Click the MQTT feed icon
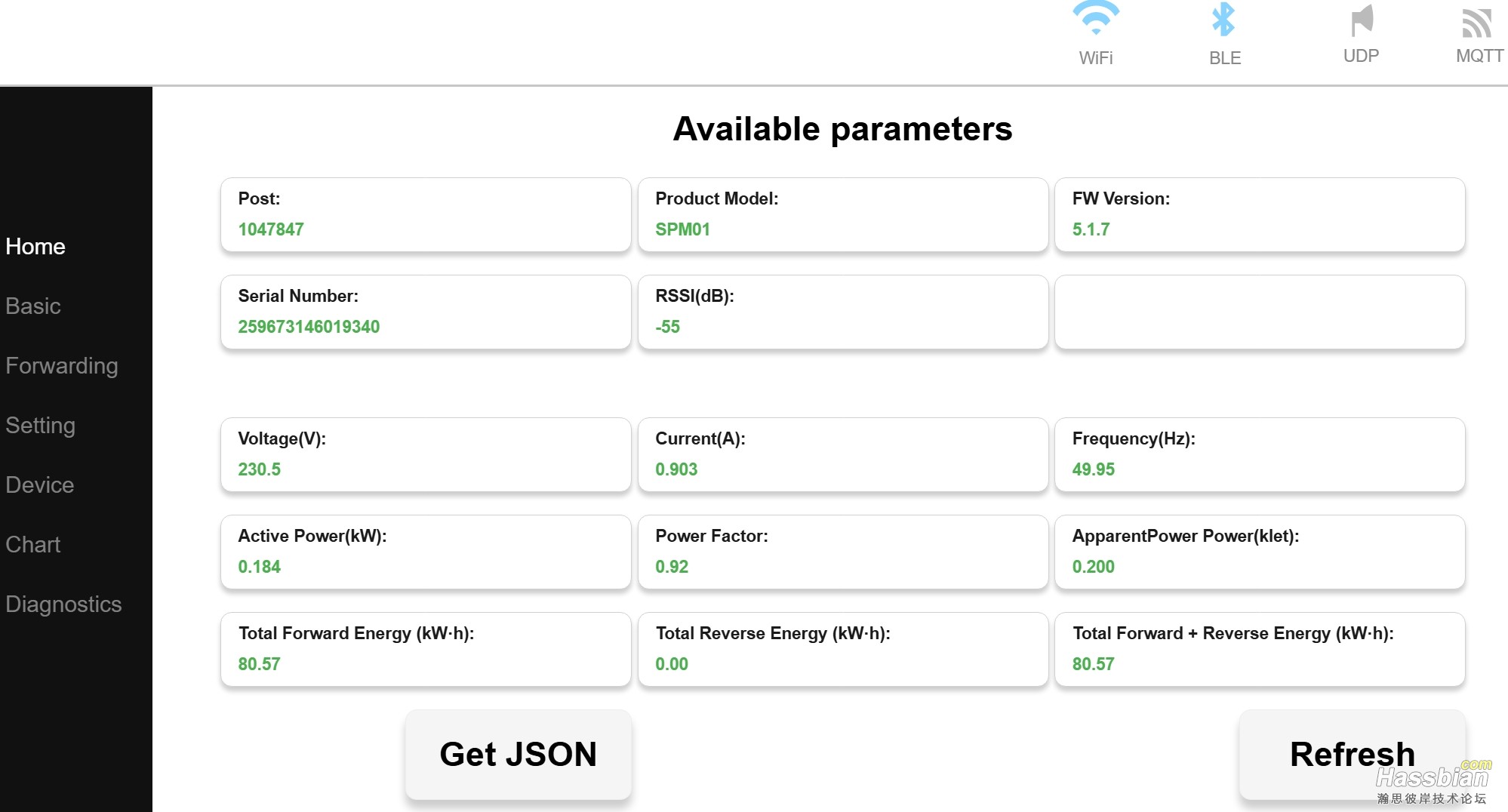 1476,23
